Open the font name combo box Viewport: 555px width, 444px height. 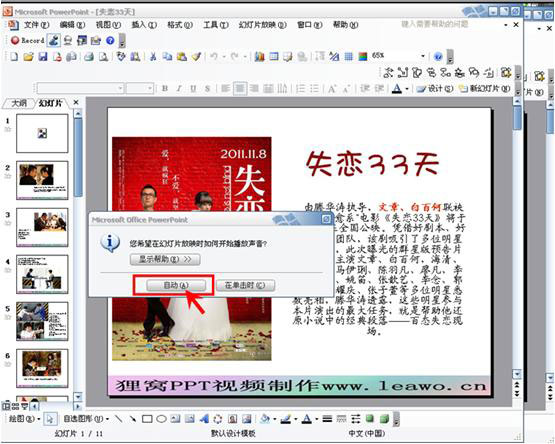tap(80, 88)
